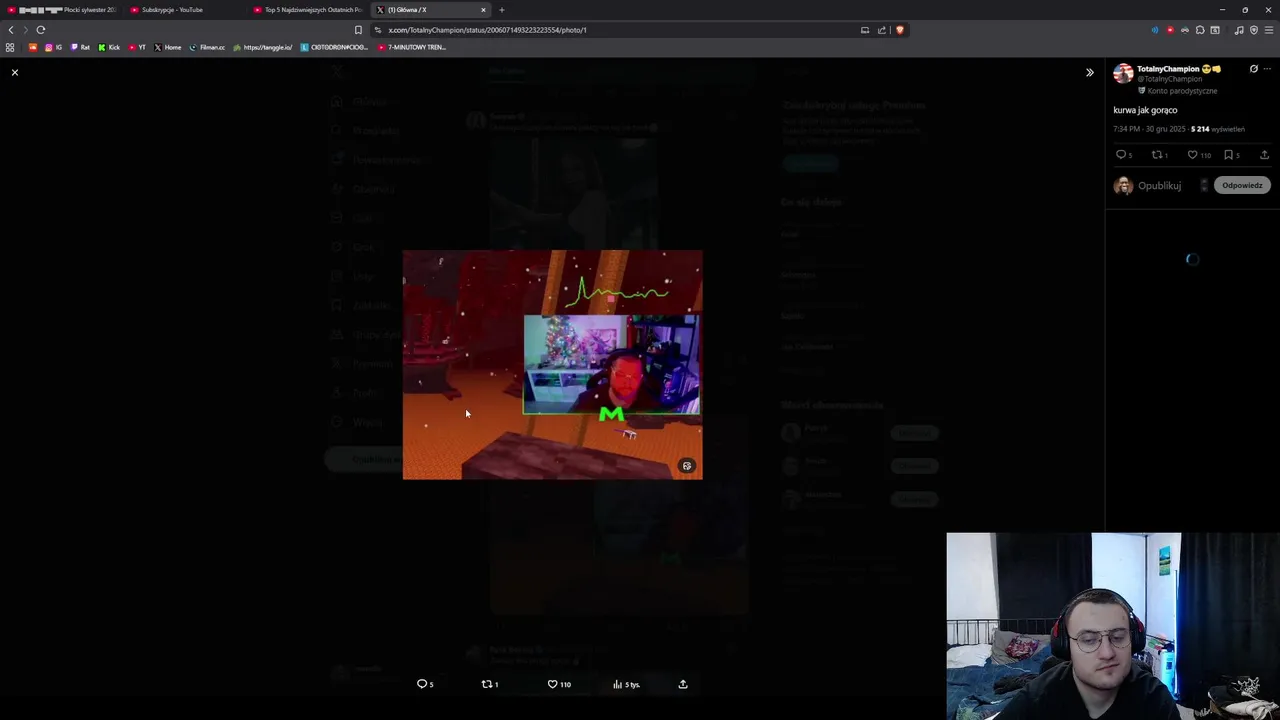Collapse the tweet sidebar with double chevron
Screen dimensions: 1280x720
1090,72
